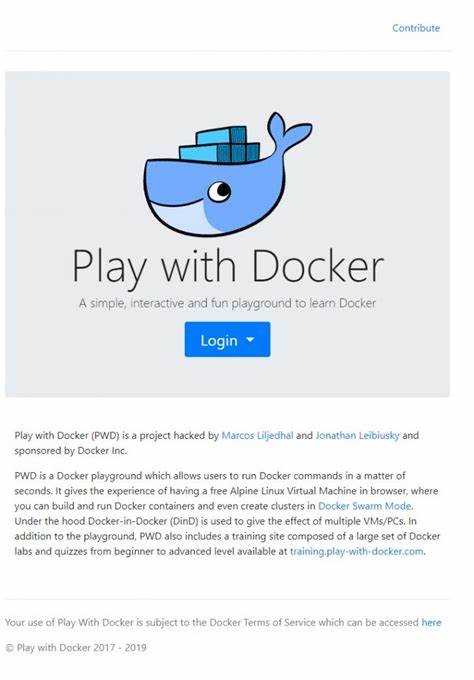Click the Docker whale logo

pos(228,174)
